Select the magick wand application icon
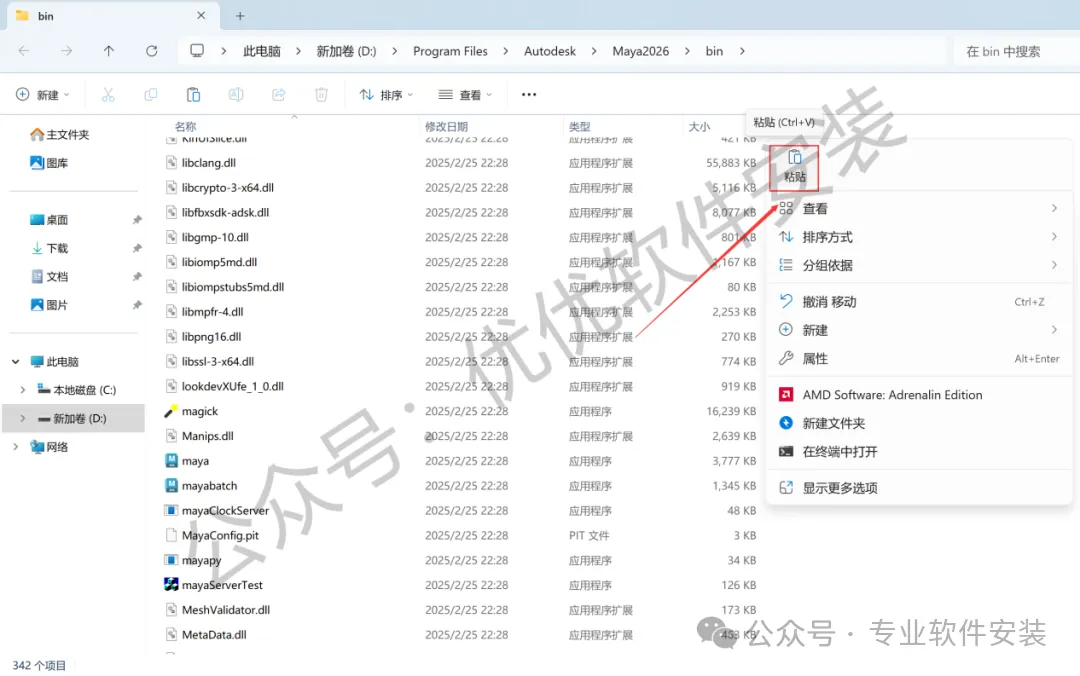The height and width of the screenshot is (676, 1080). click(x=172, y=411)
